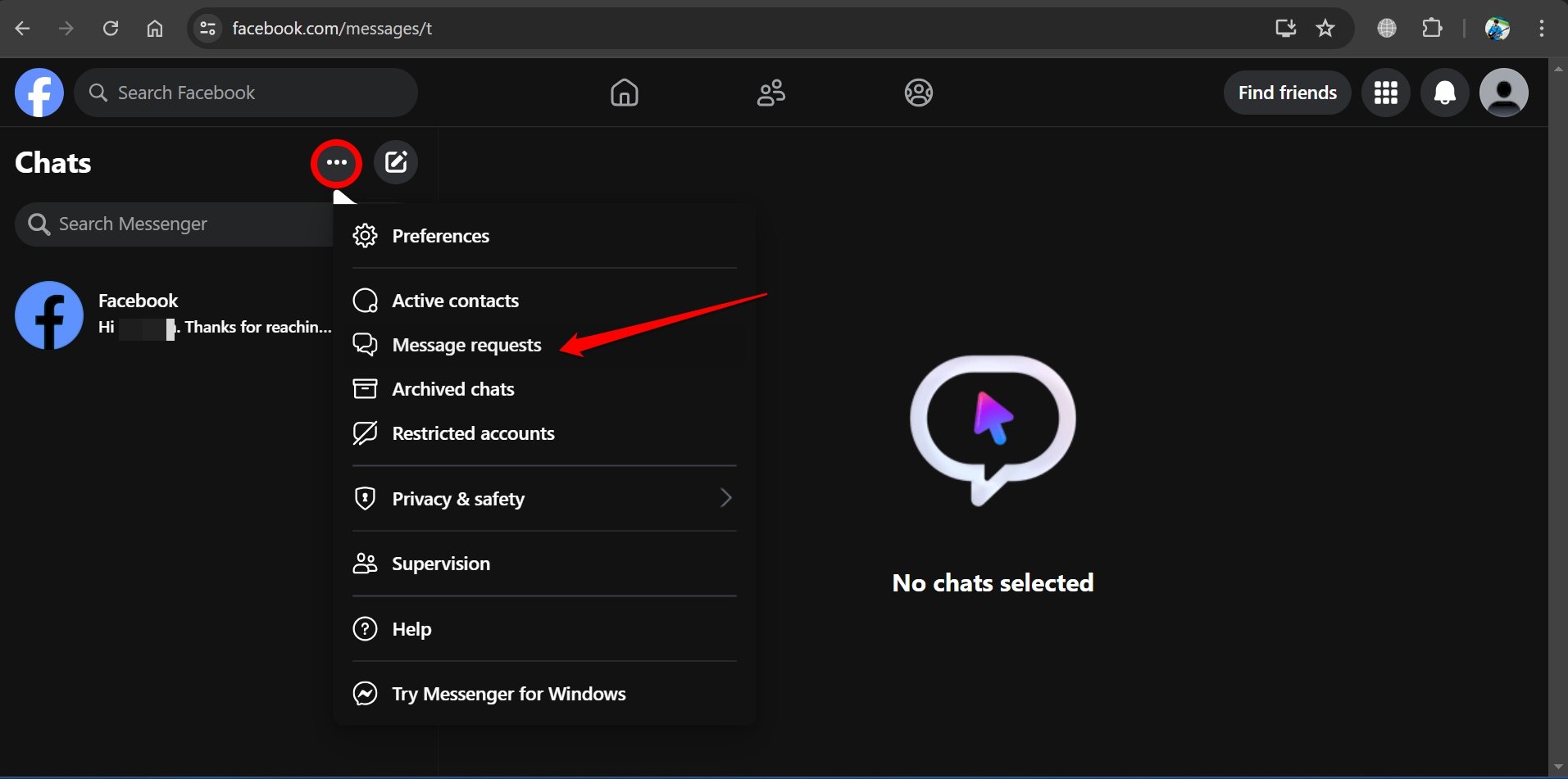This screenshot has width=1568, height=779.
Task: Choose Try Messenger for Windows
Action: point(544,694)
